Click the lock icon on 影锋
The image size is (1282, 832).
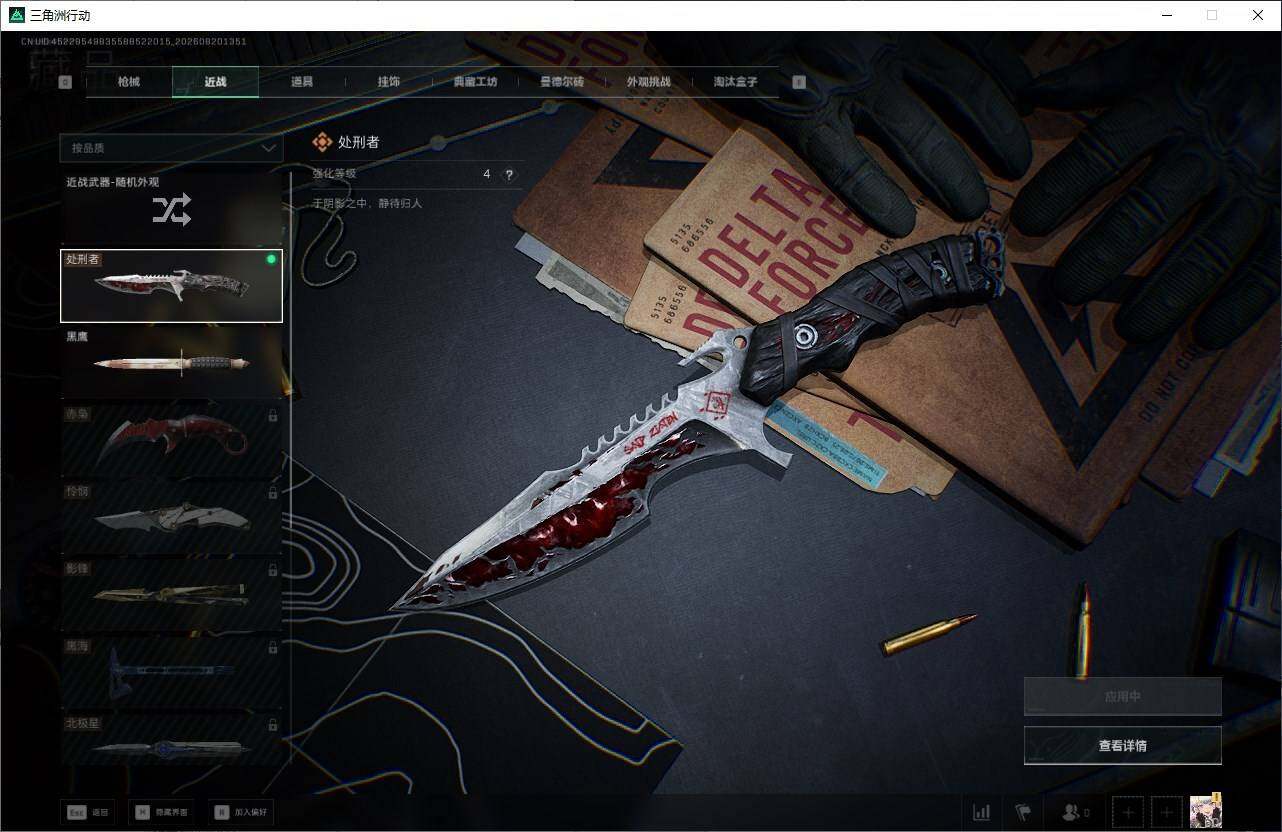coord(273,570)
